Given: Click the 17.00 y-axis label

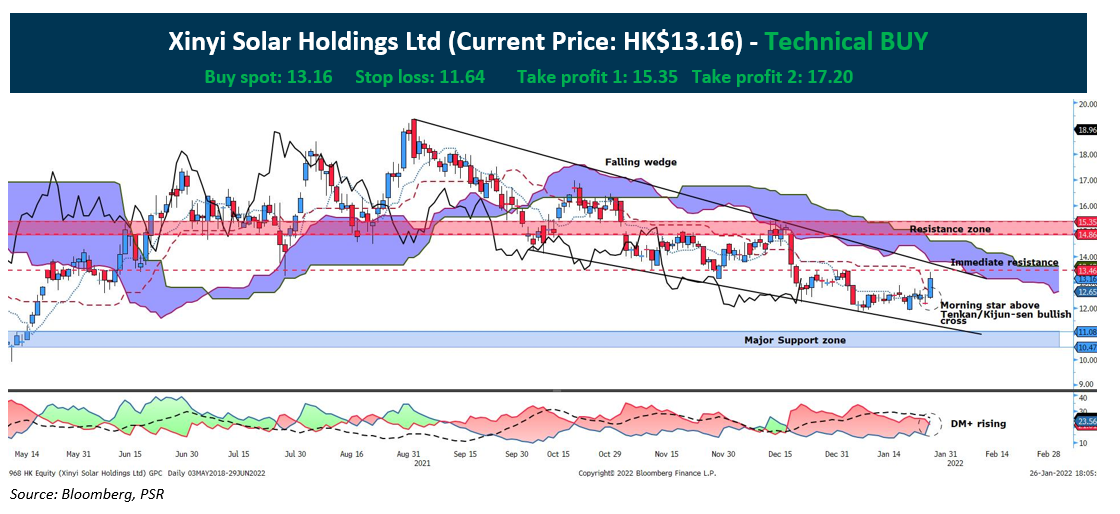Looking at the screenshot, I should point(1089,181).
